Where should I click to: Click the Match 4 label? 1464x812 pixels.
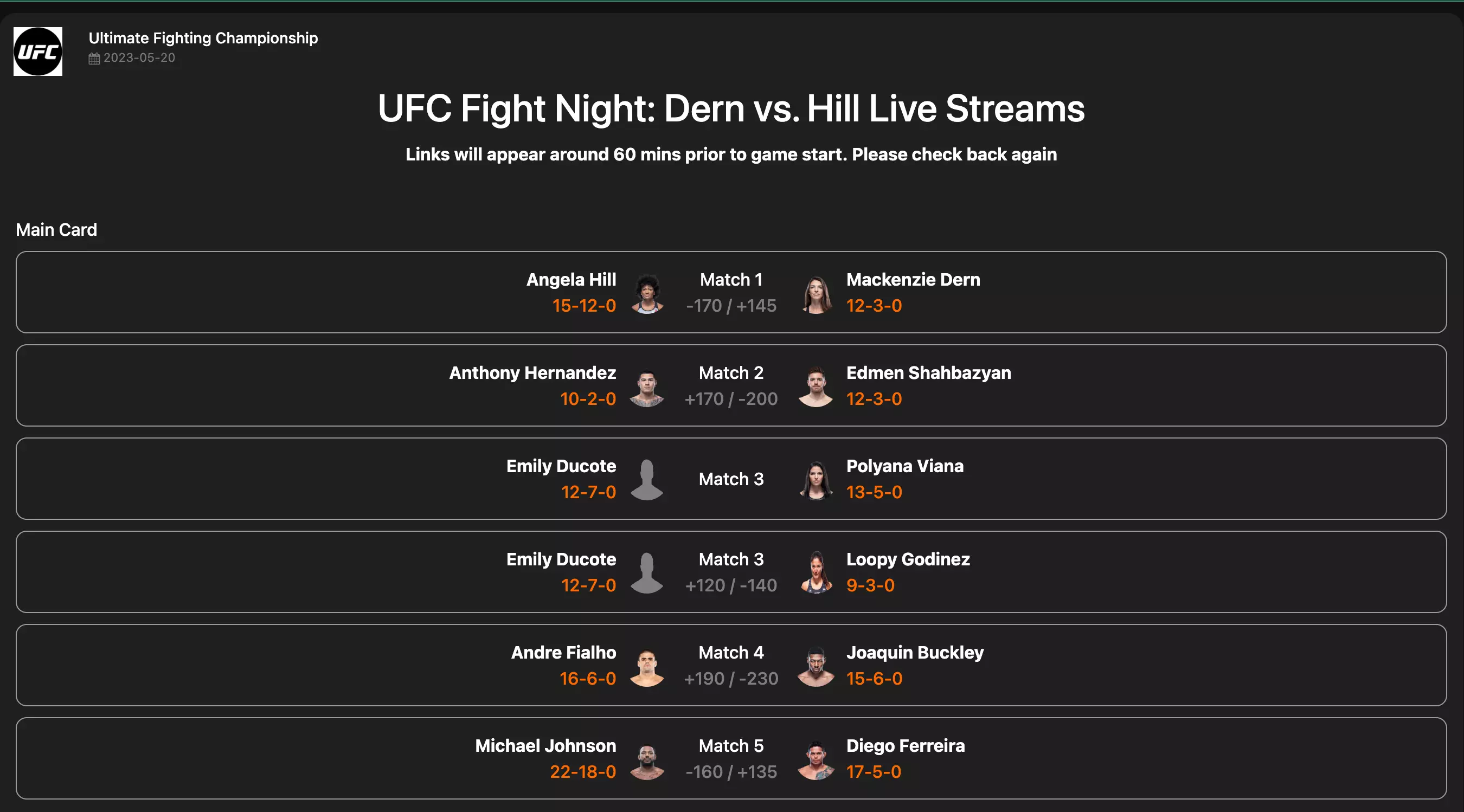(731, 652)
